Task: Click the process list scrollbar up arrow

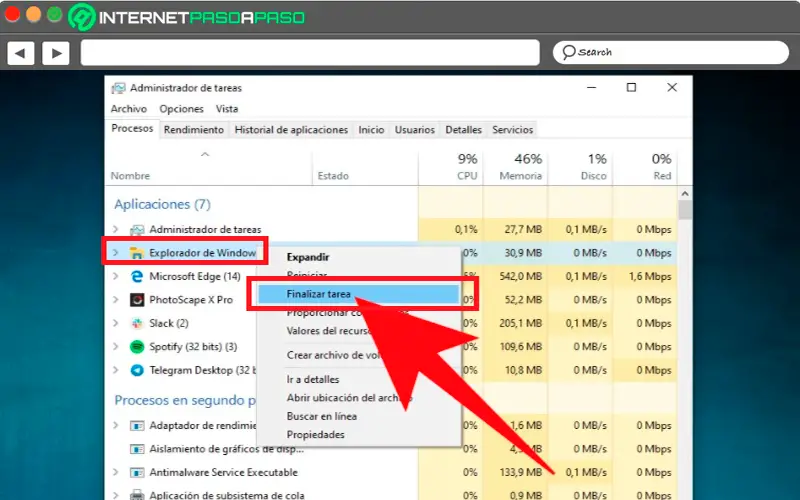Action: pos(685,194)
